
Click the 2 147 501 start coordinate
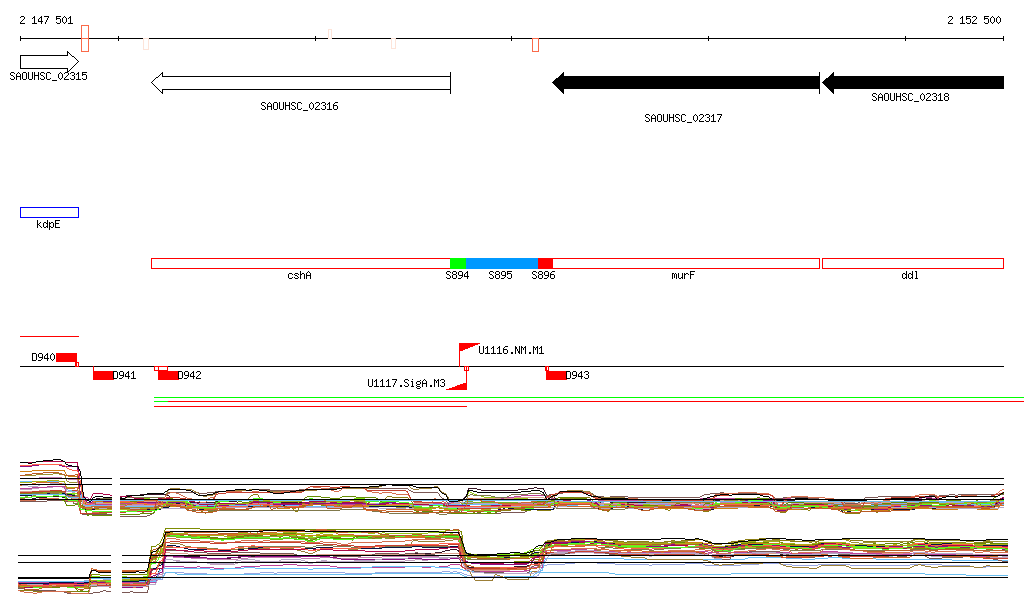pos(46,20)
